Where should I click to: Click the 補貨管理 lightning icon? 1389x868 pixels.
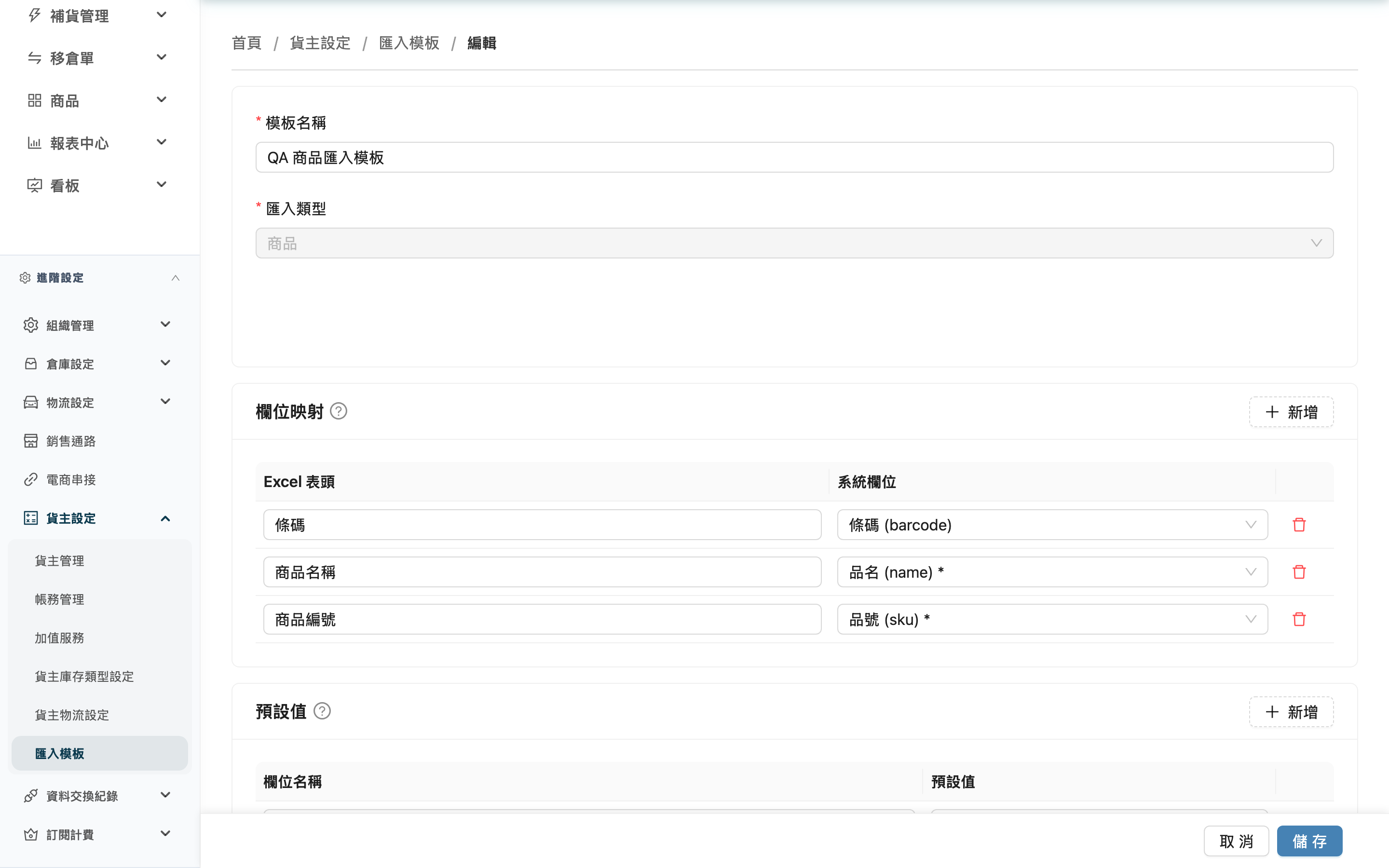[x=34, y=15]
